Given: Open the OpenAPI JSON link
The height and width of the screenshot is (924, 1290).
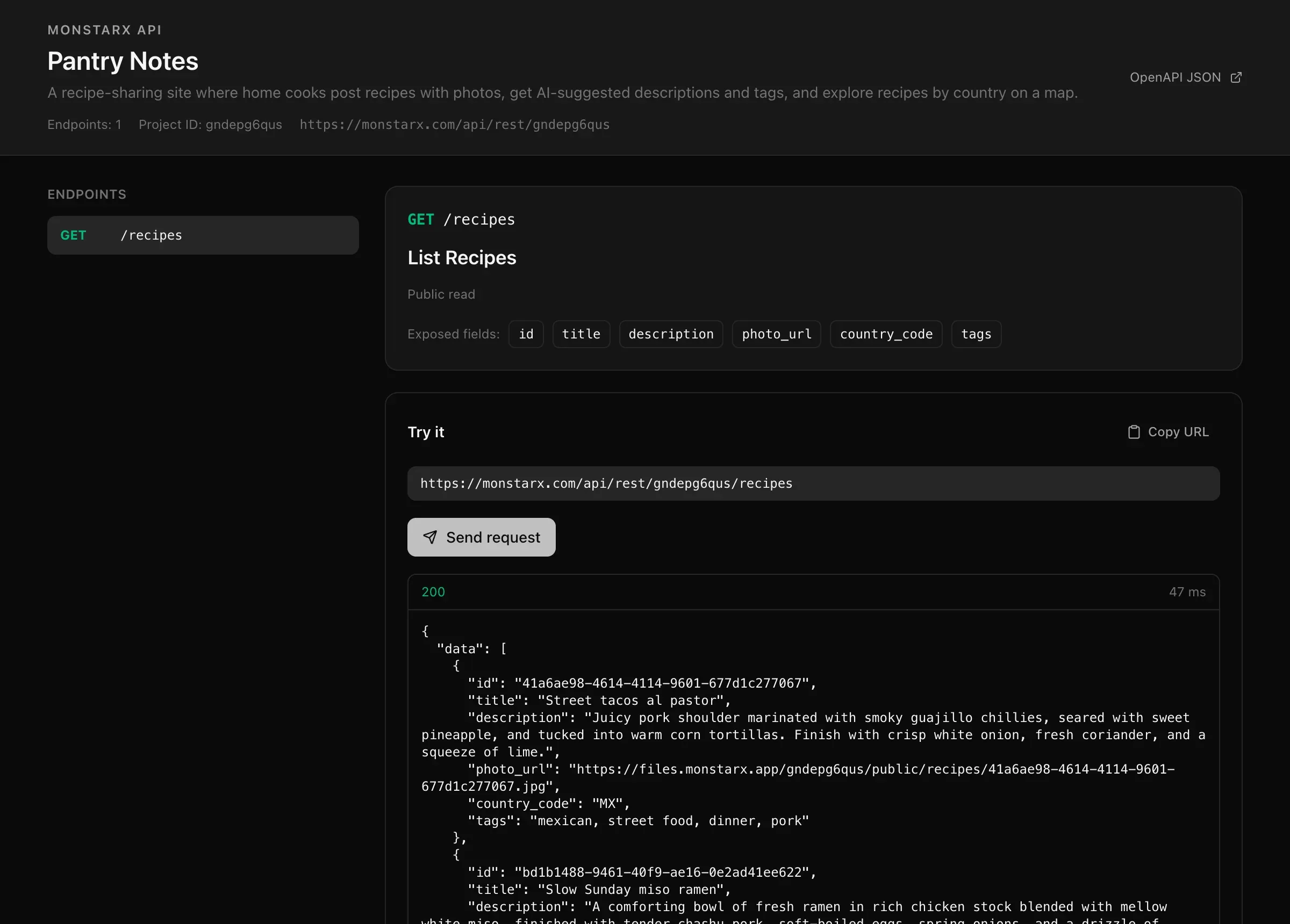Looking at the screenshot, I should click(x=1185, y=77).
